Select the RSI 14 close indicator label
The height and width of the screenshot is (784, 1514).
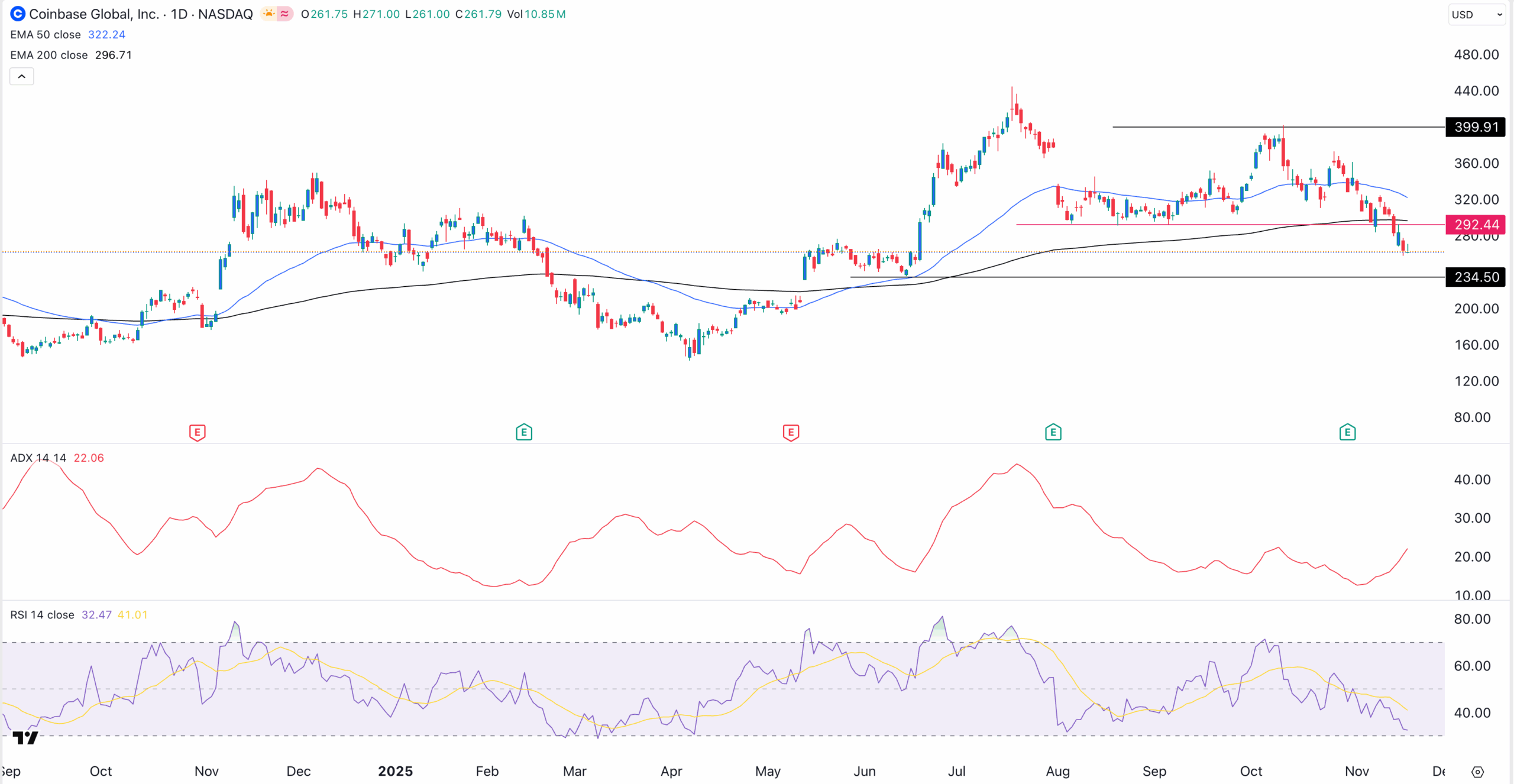(42, 615)
